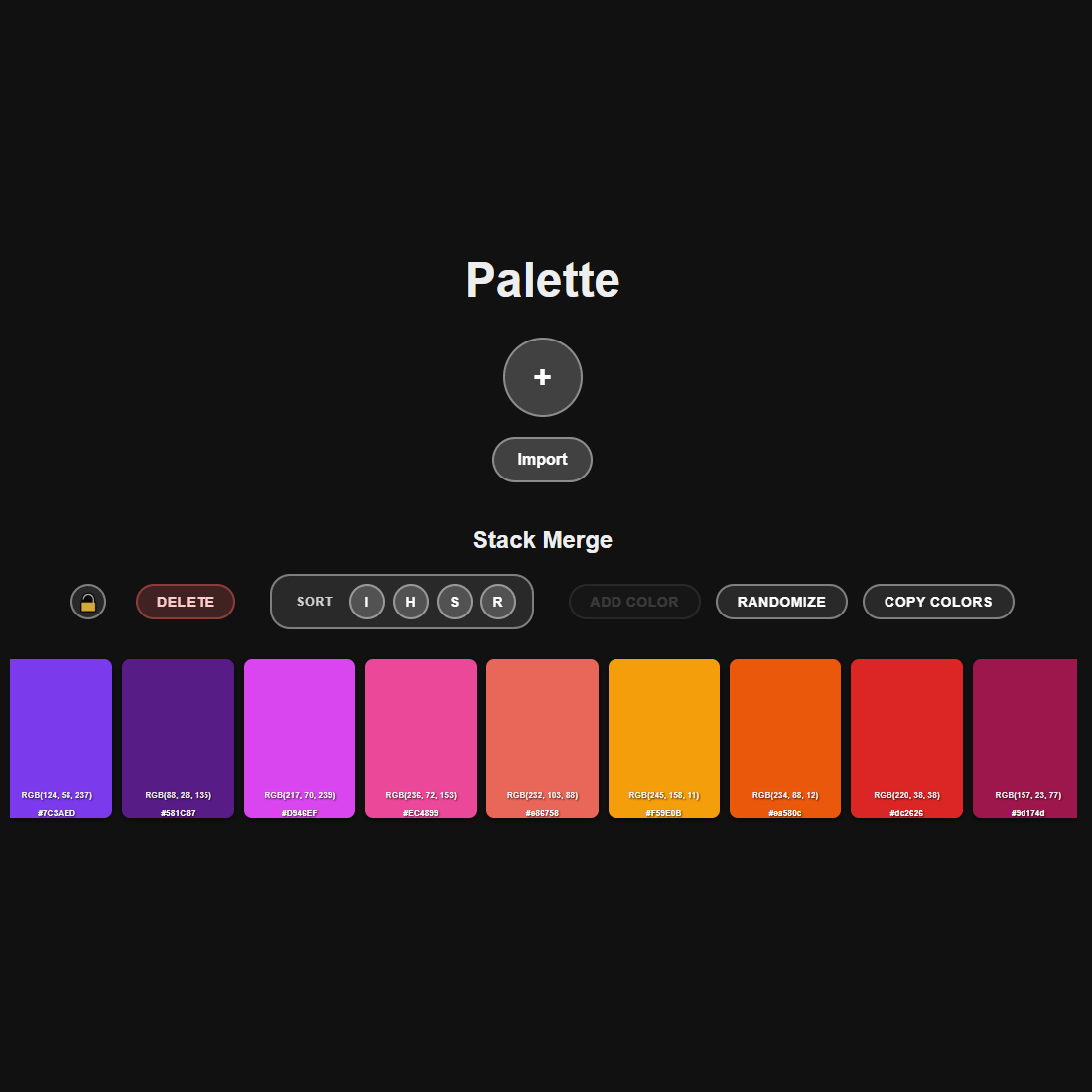Select the S sort option

pos(454,602)
